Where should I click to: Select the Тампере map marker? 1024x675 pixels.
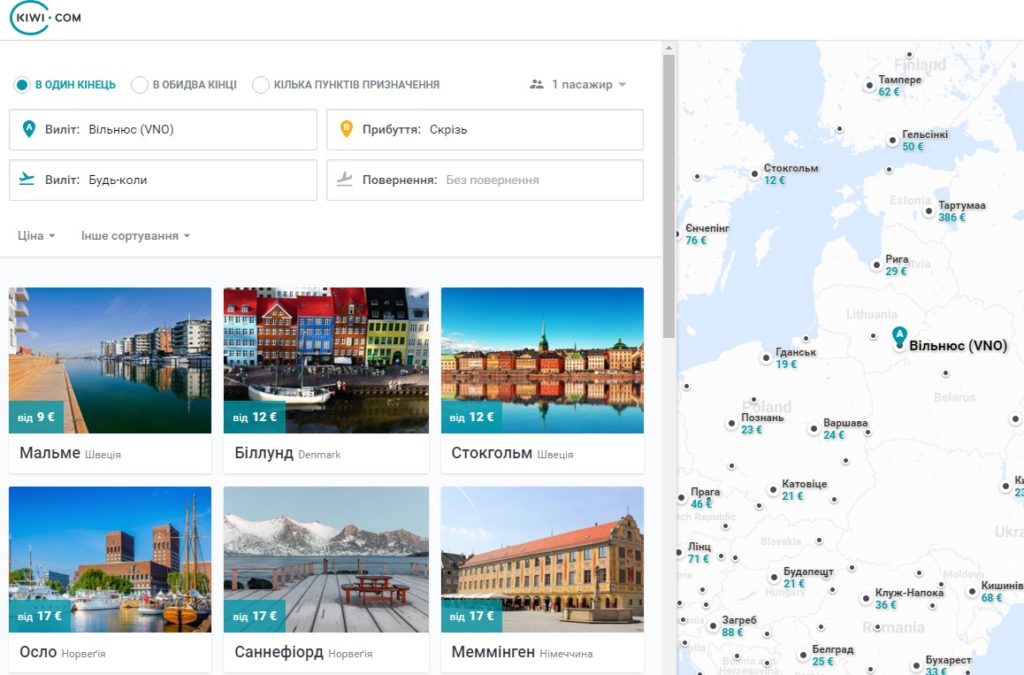(x=869, y=85)
